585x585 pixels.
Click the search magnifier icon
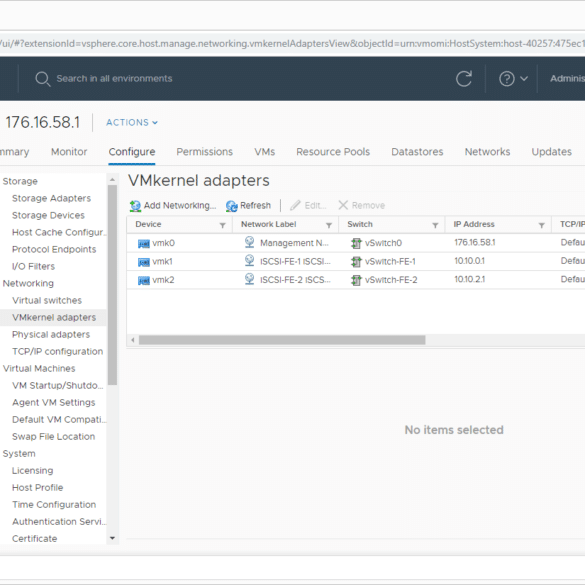click(x=43, y=79)
